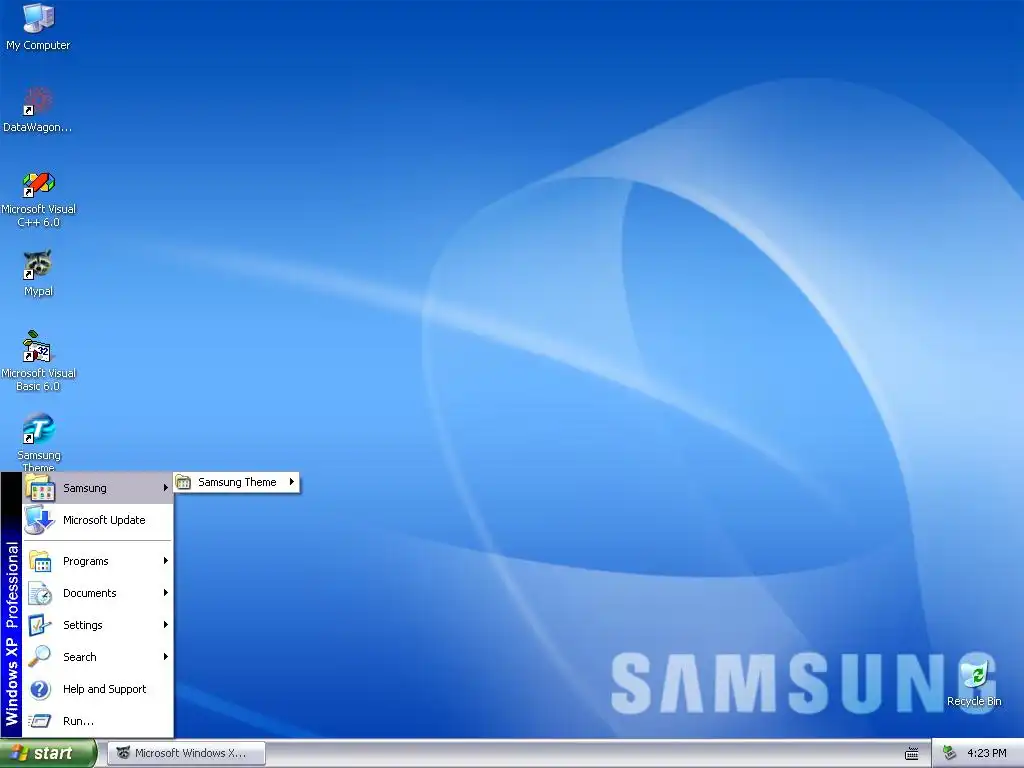Image resolution: width=1024 pixels, height=768 pixels.
Task: Open Microsoft Visual Basic 6.0 shortcut
Action: (x=39, y=361)
